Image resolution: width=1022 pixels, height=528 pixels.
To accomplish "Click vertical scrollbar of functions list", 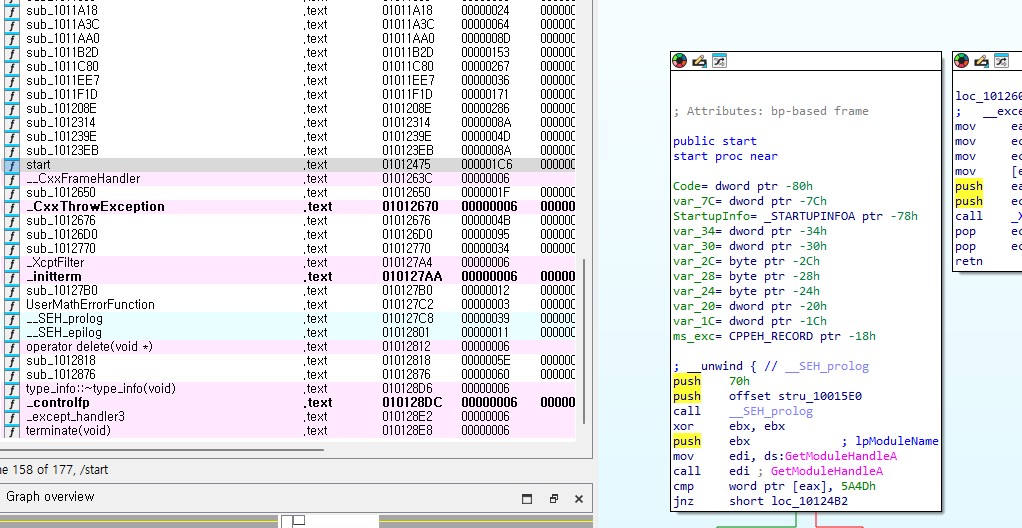I will click(584, 342).
